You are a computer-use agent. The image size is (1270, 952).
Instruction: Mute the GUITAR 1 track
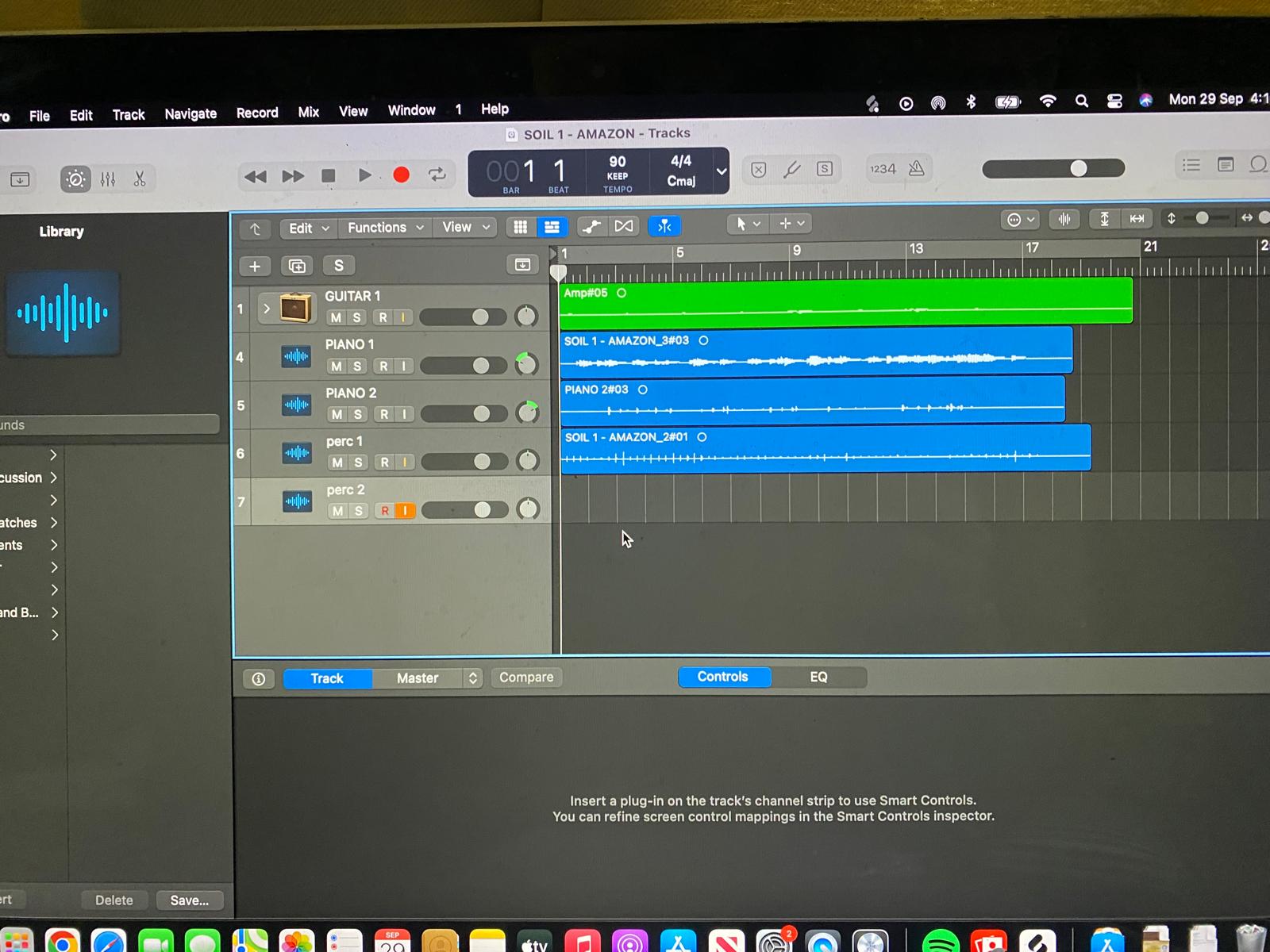(337, 317)
